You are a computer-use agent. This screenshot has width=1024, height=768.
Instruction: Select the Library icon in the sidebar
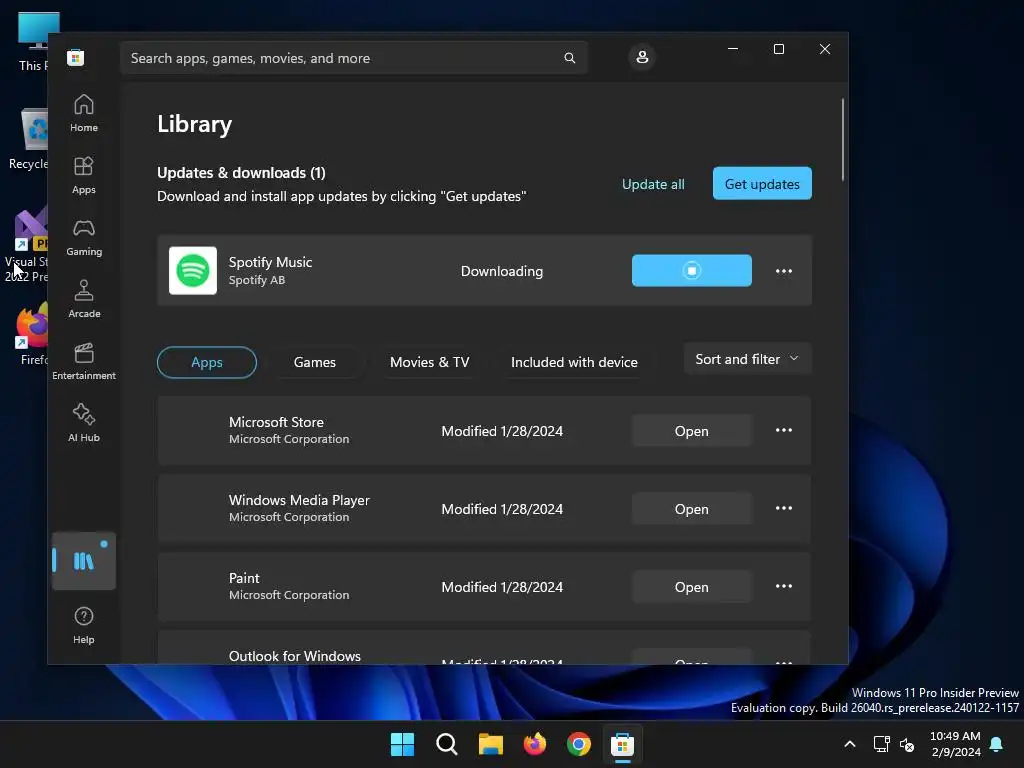[x=84, y=561]
